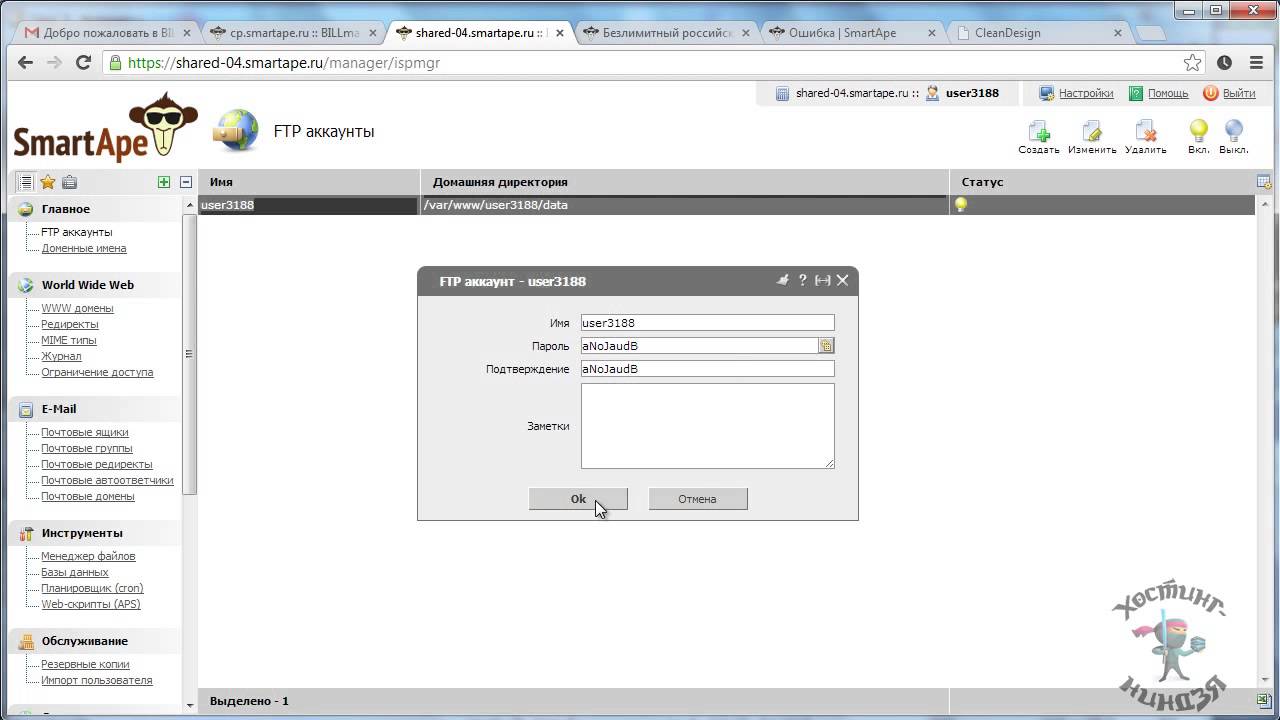Image resolution: width=1280 pixels, height=720 pixels.
Task: Reload the browser page
Action: pyautogui.click(x=84, y=62)
